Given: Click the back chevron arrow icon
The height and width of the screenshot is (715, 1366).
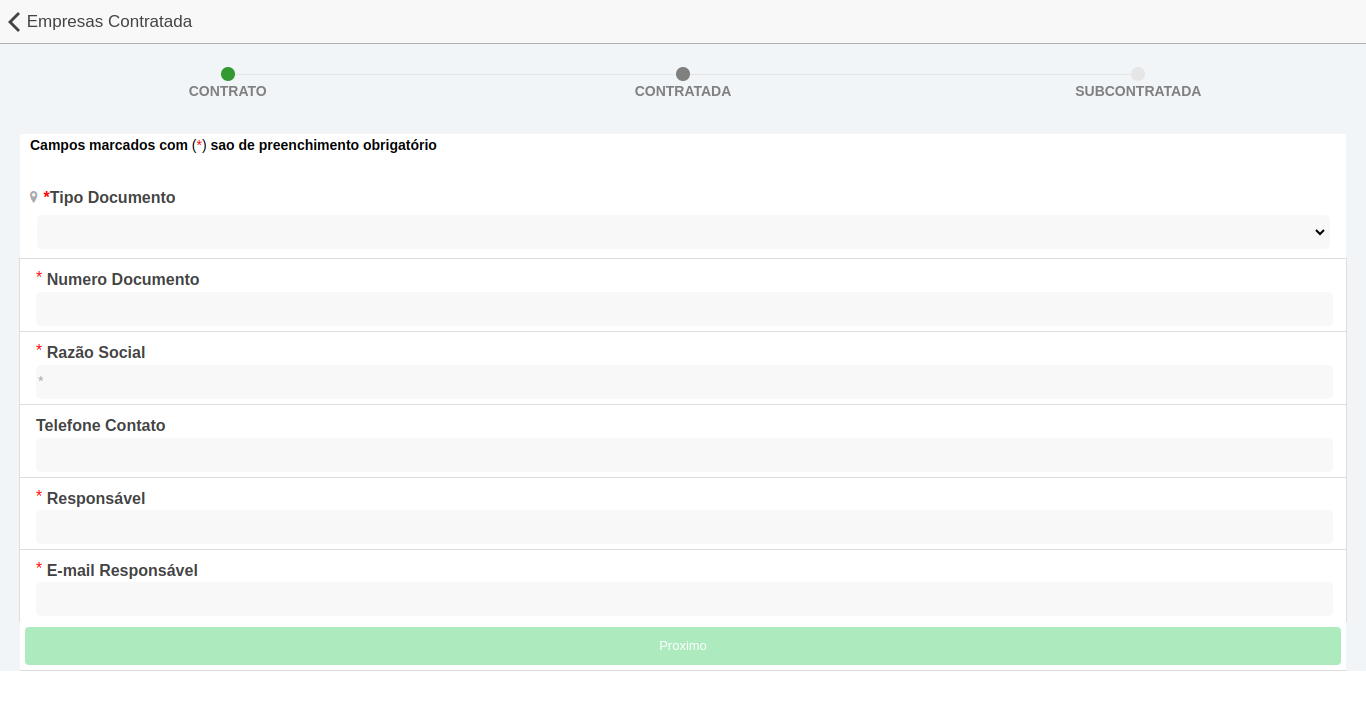Looking at the screenshot, I should [x=14, y=22].
